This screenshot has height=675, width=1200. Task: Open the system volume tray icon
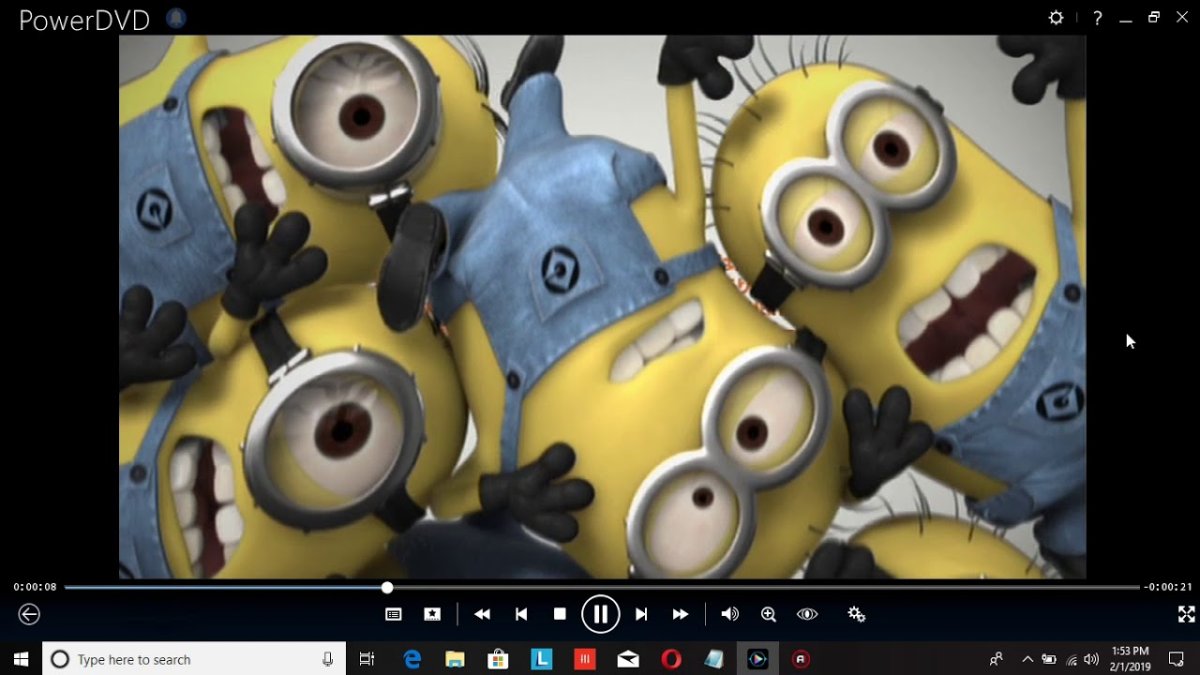point(1093,659)
